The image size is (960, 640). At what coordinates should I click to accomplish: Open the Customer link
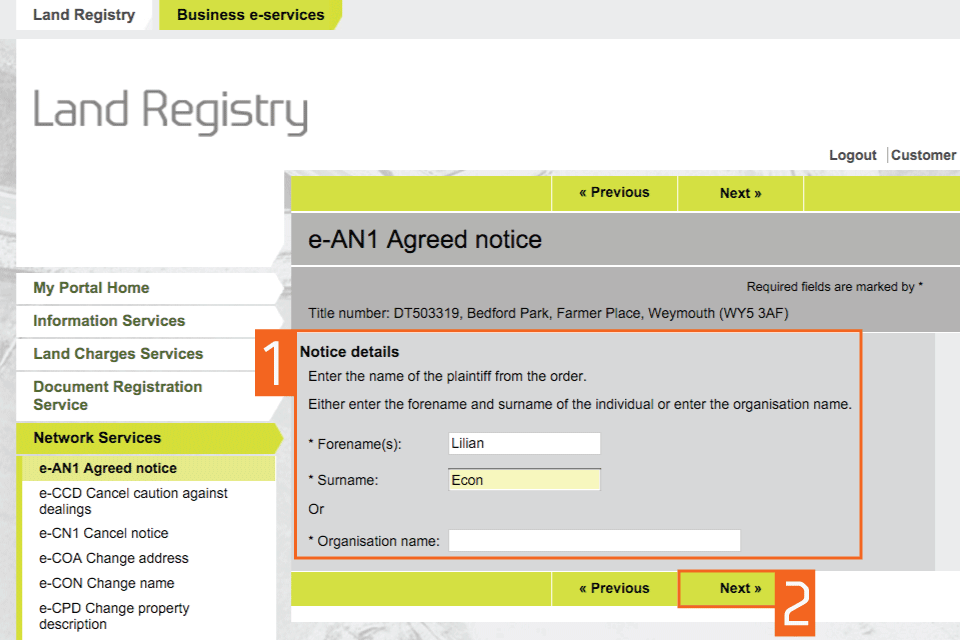pyautogui.click(x=923, y=155)
